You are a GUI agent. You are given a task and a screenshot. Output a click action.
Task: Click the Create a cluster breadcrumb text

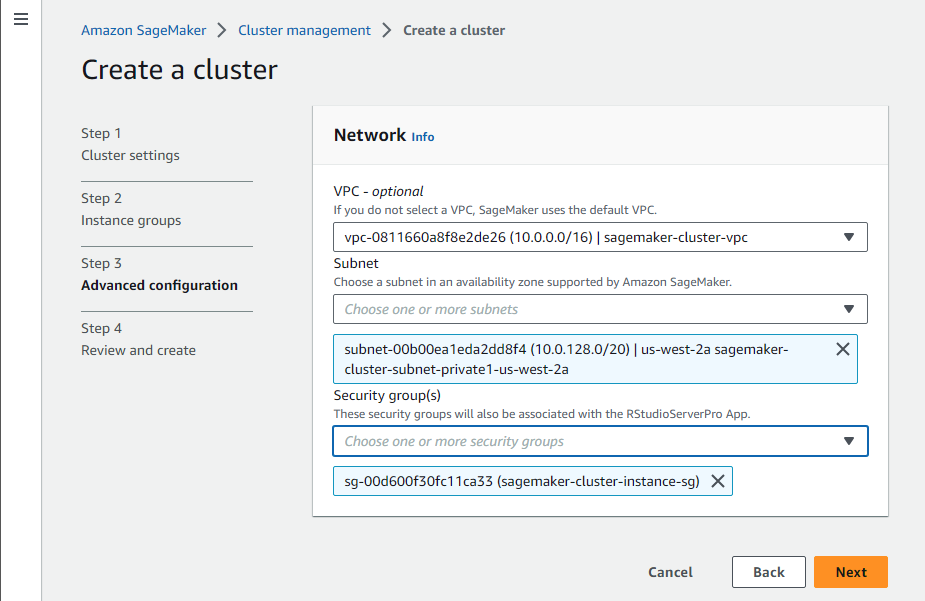[x=454, y=30]
